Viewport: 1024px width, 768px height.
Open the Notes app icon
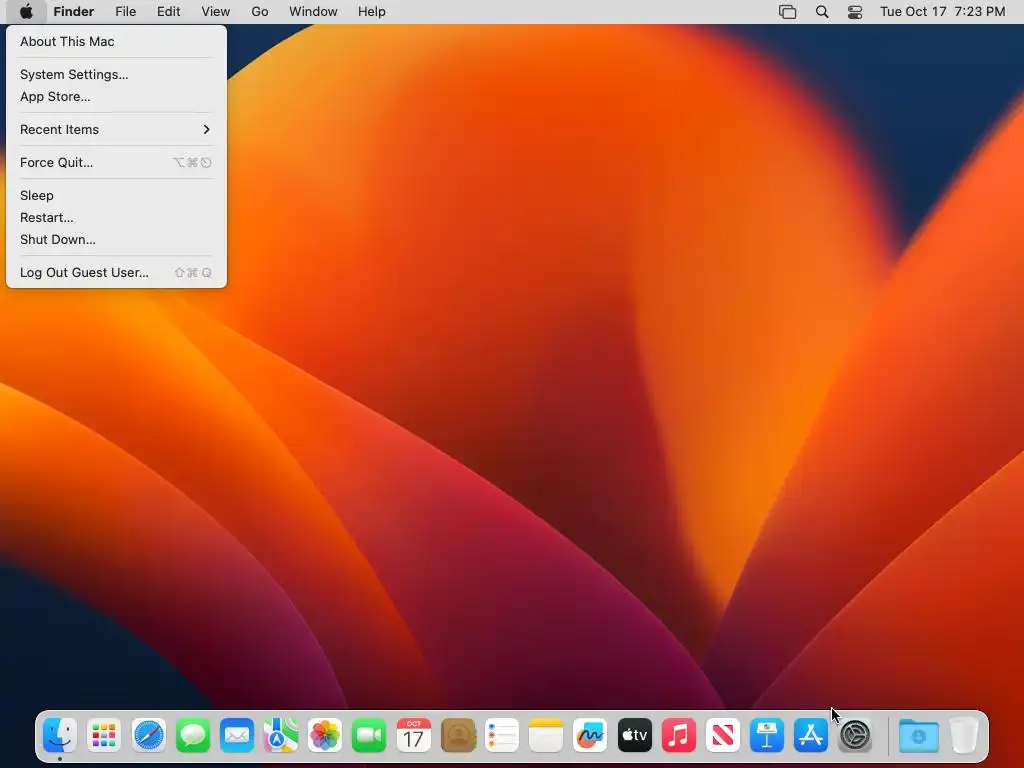click(546, 735)
